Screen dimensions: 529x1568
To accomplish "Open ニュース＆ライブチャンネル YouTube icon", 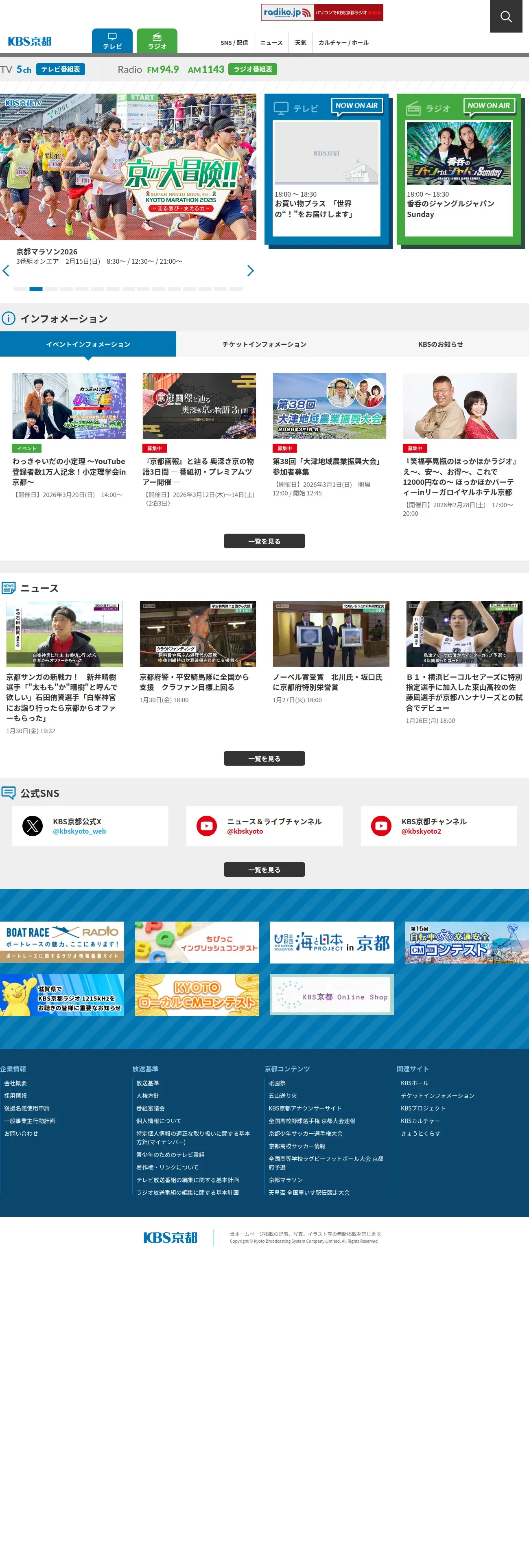I will [x=207, y=826].
